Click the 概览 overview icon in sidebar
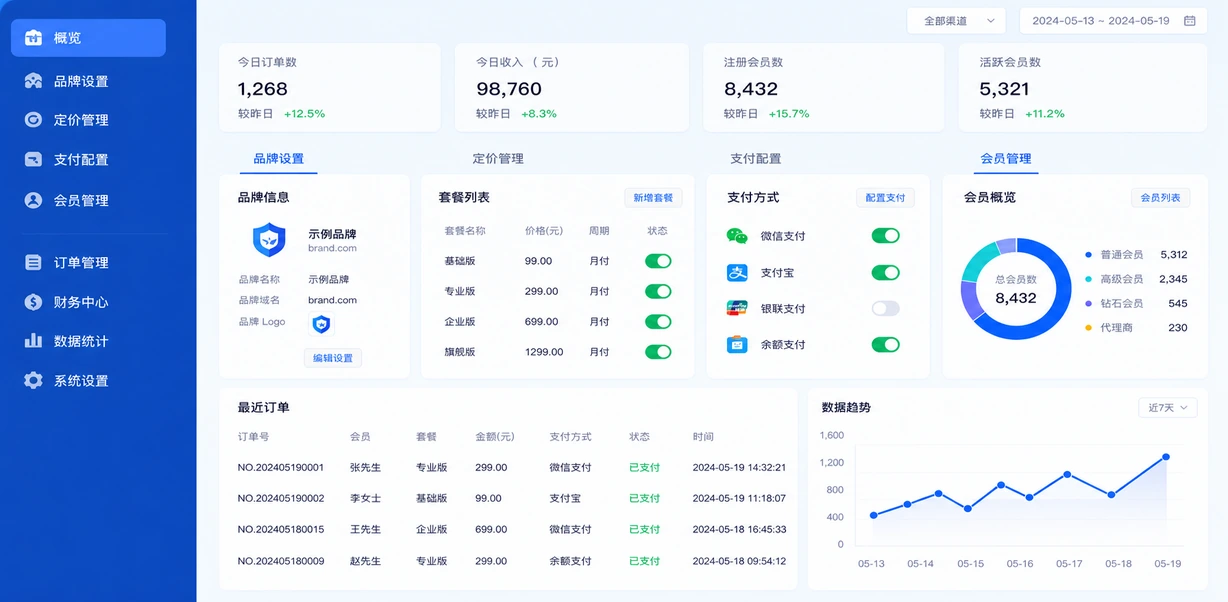The image size is (1228, 602). 34,38
